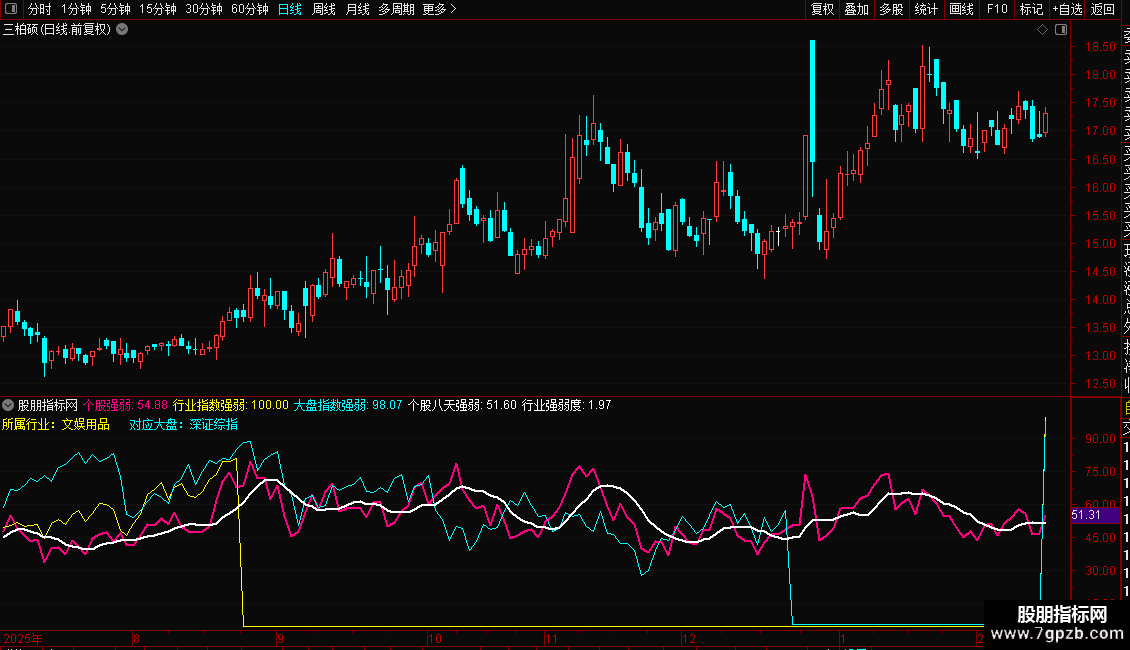
Task: Expand the 更多 periods list
Action: click(439, 9)
